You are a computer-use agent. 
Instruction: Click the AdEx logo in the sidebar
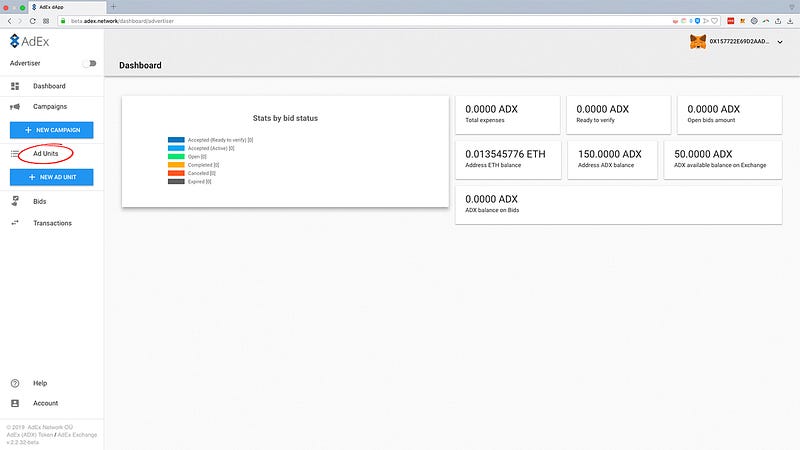[x=29, y=41]
